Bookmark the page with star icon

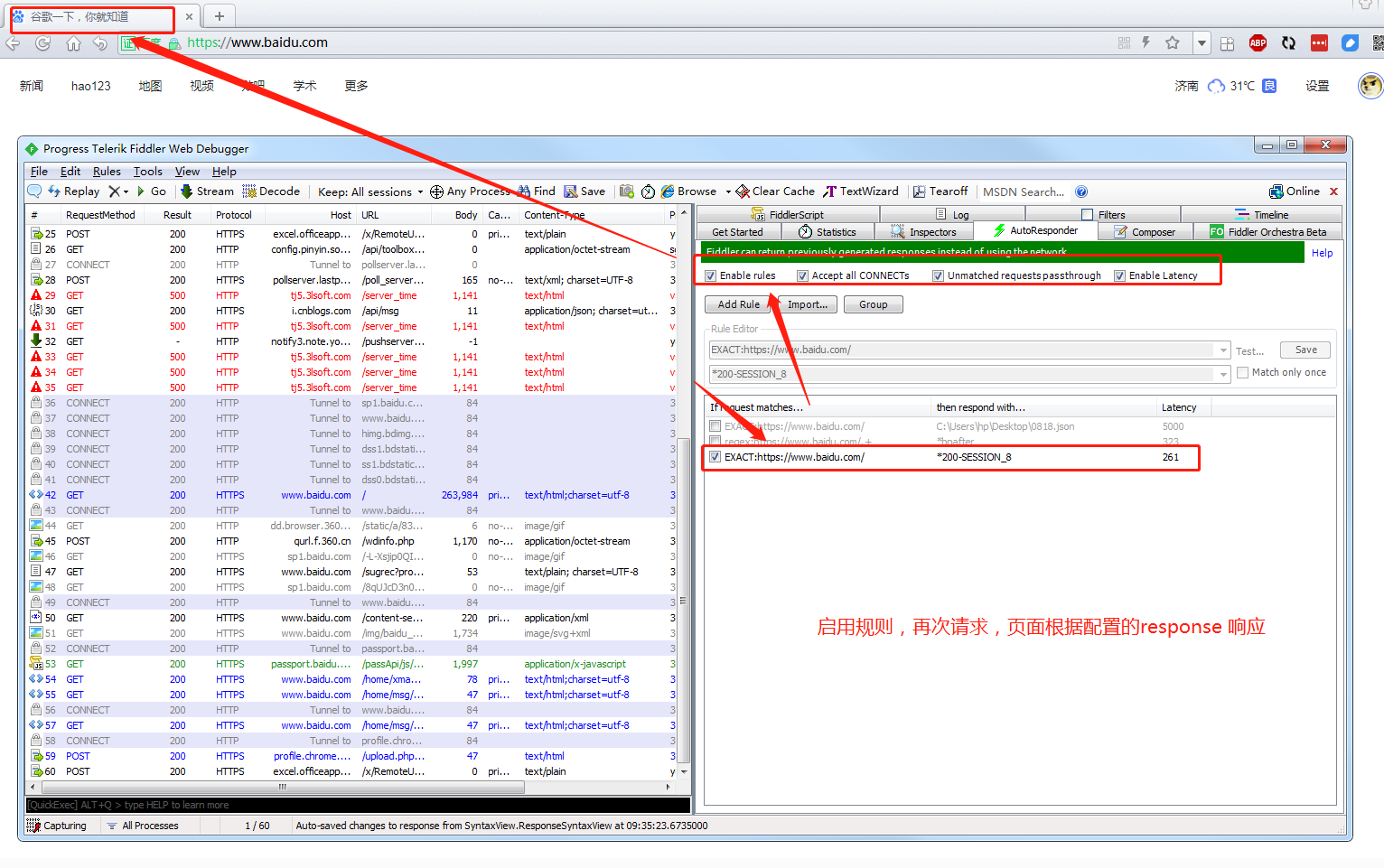pyautogui.click(x=1172, y=42)
